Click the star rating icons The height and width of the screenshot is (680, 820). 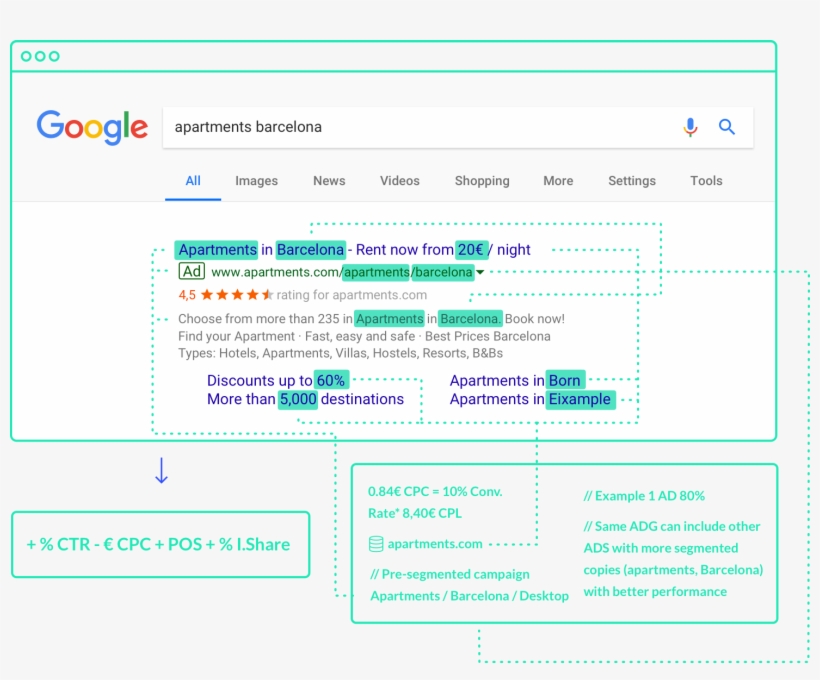pyautogui.click(x=236, y=295)
